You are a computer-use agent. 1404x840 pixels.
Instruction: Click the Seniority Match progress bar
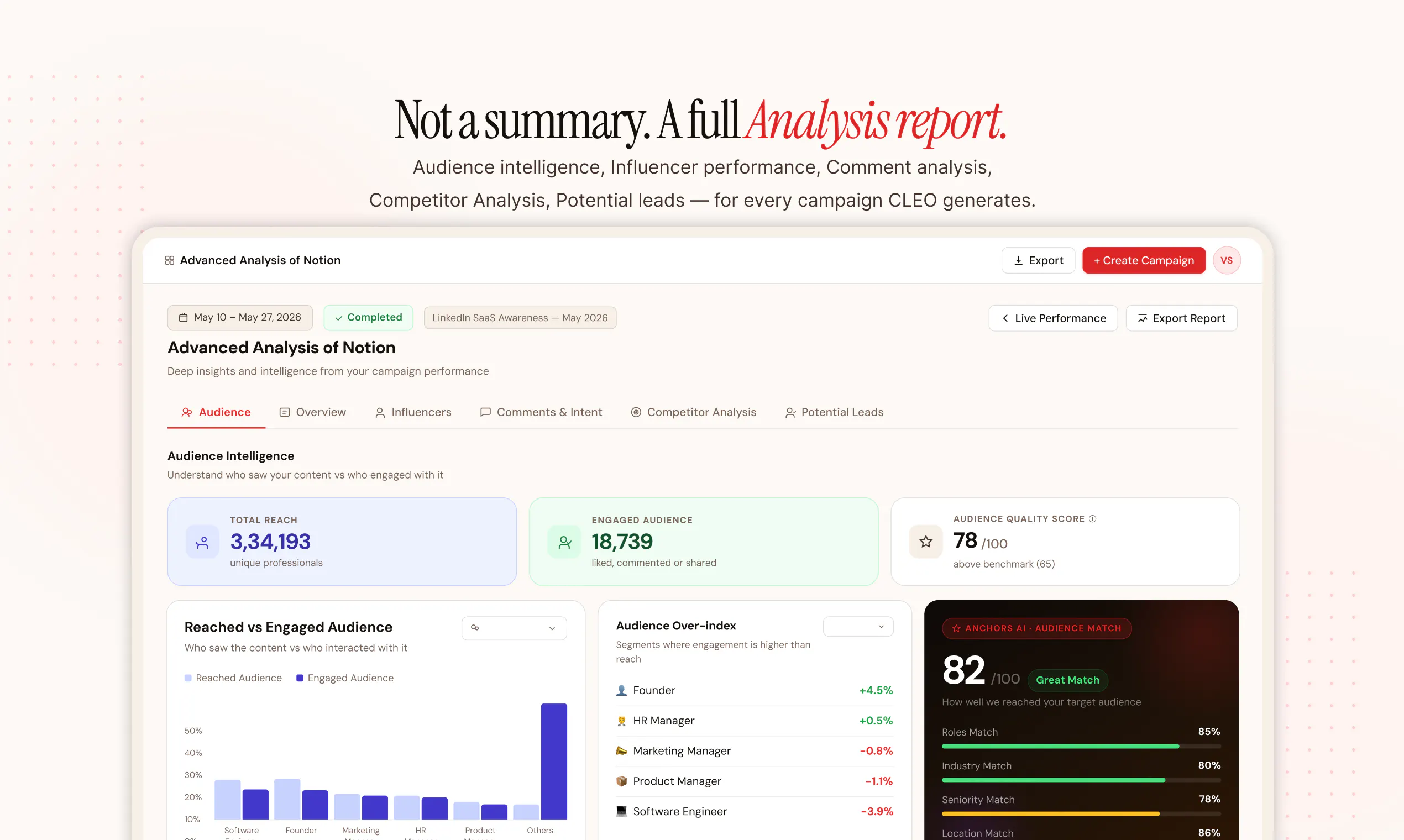pos(1081,814)
